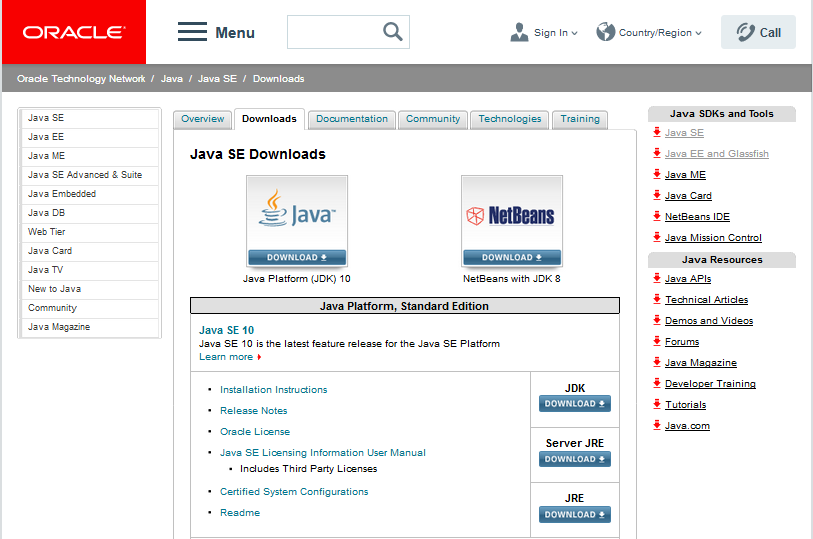
Task: Open Certified System Configurations link
Action: pos(294,492)
